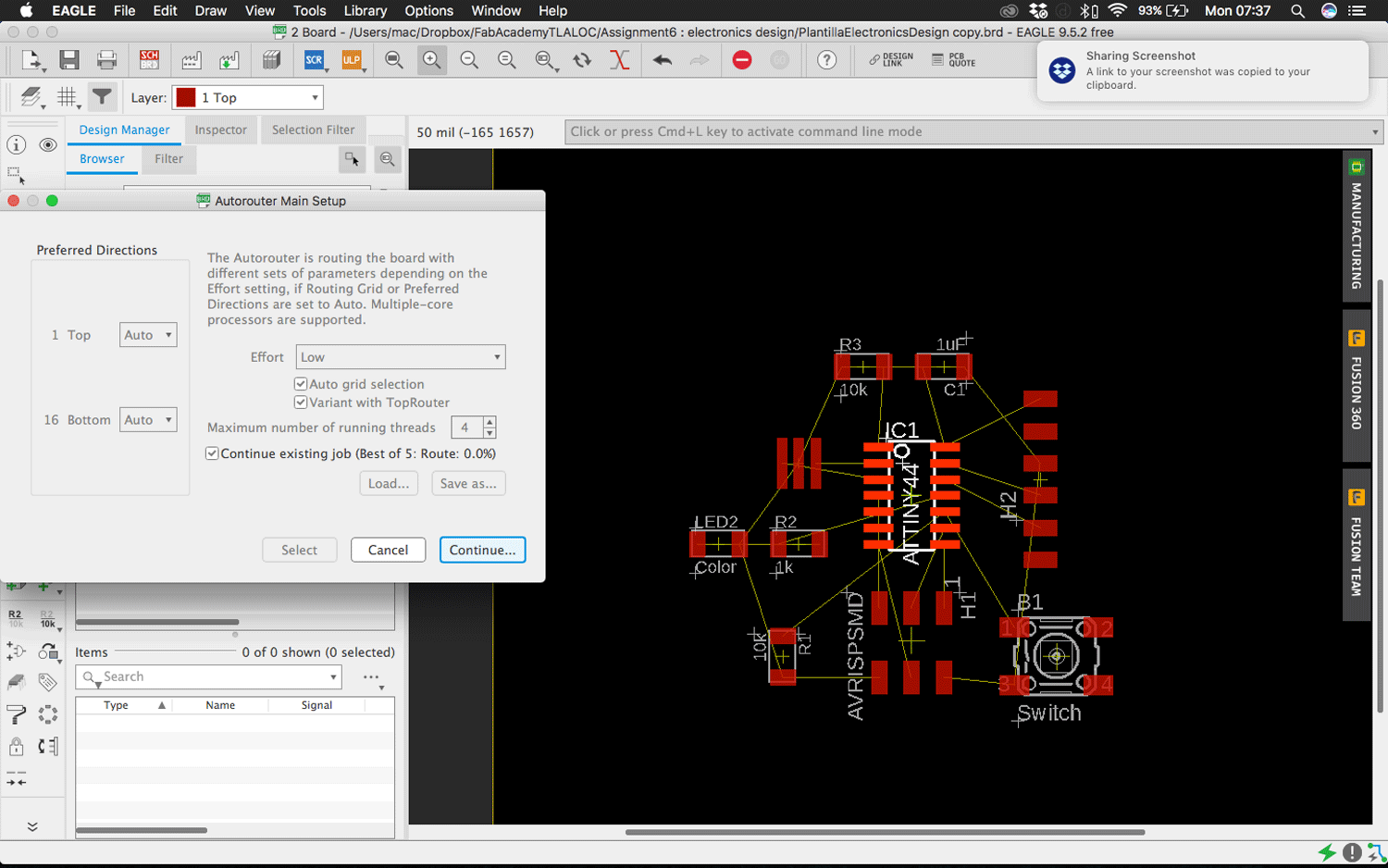Click the Print icon in the toolbar

106,60
